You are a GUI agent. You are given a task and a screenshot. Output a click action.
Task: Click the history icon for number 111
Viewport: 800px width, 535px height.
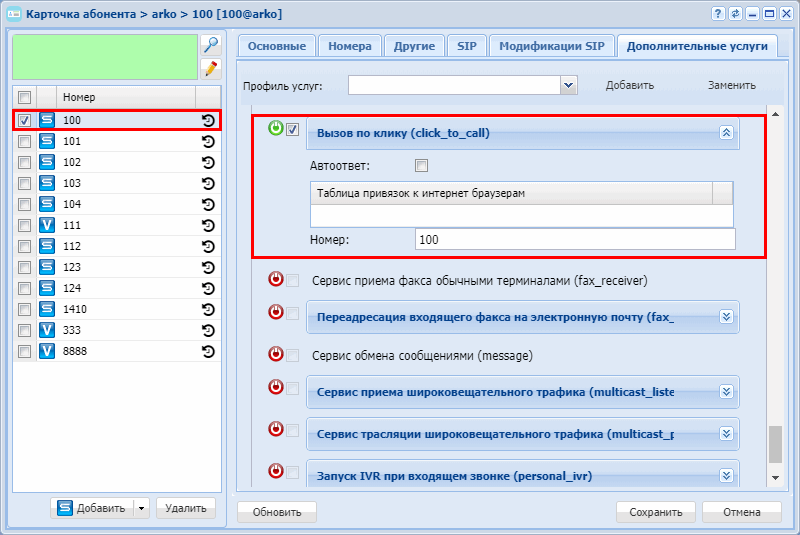coord(208,225)
